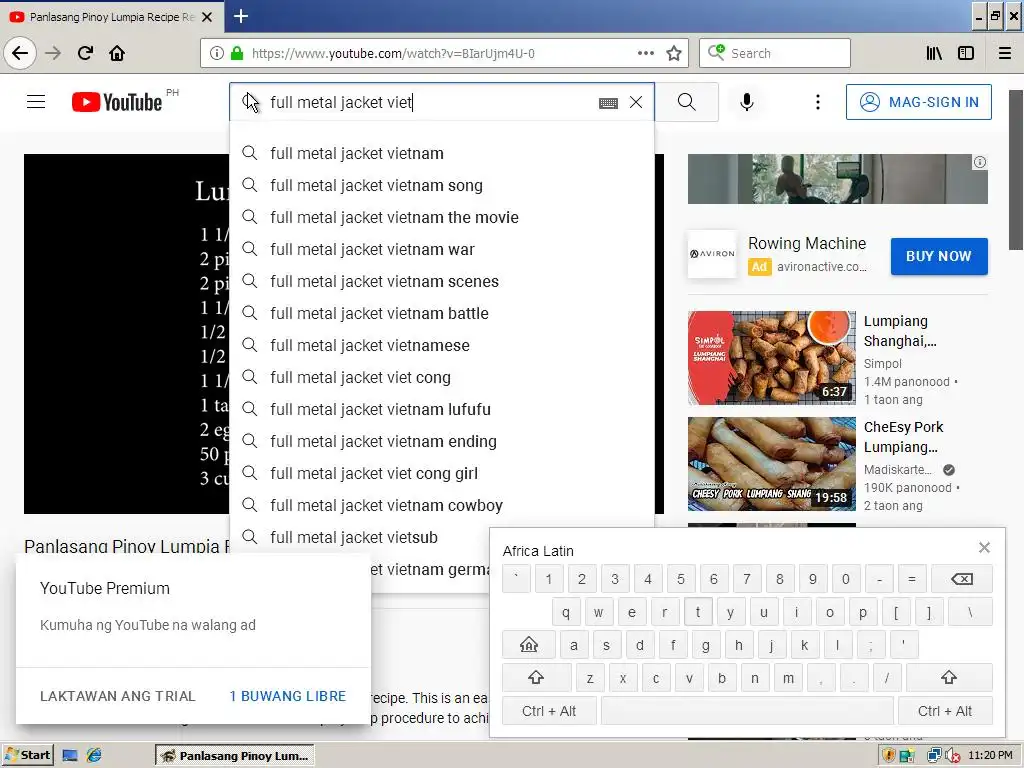This screenshot has height=768, width=1024.
Task: Select suggestion 'full metal jacket vietnam'
Action: click(441, 153)
